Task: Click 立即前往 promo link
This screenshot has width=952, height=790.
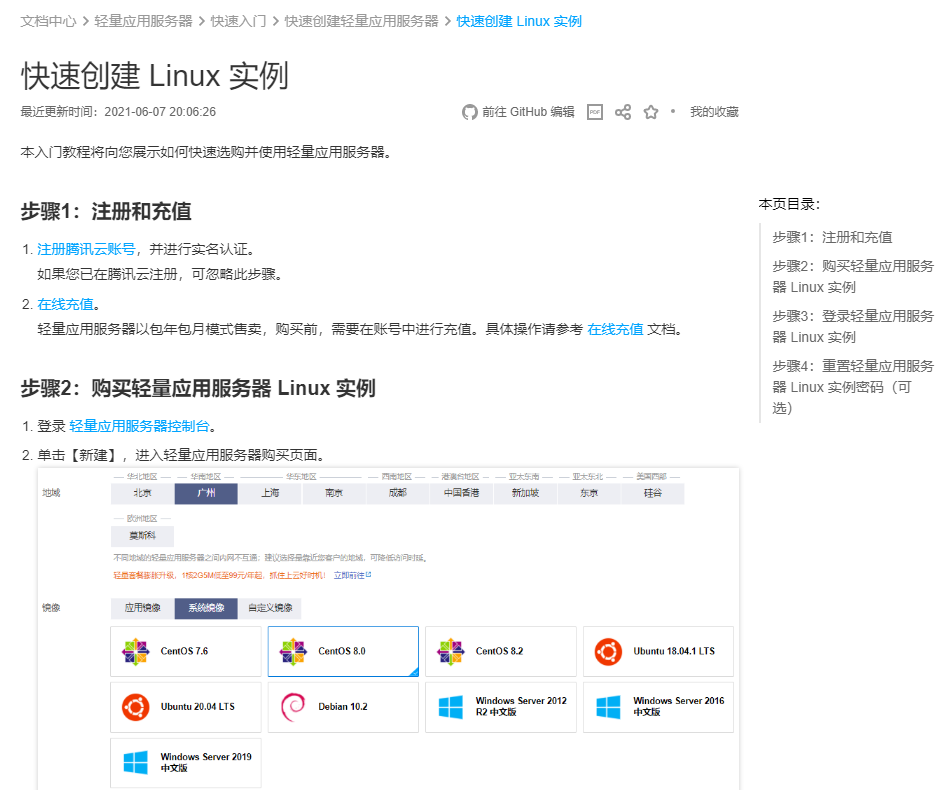Action: (352, 575)
